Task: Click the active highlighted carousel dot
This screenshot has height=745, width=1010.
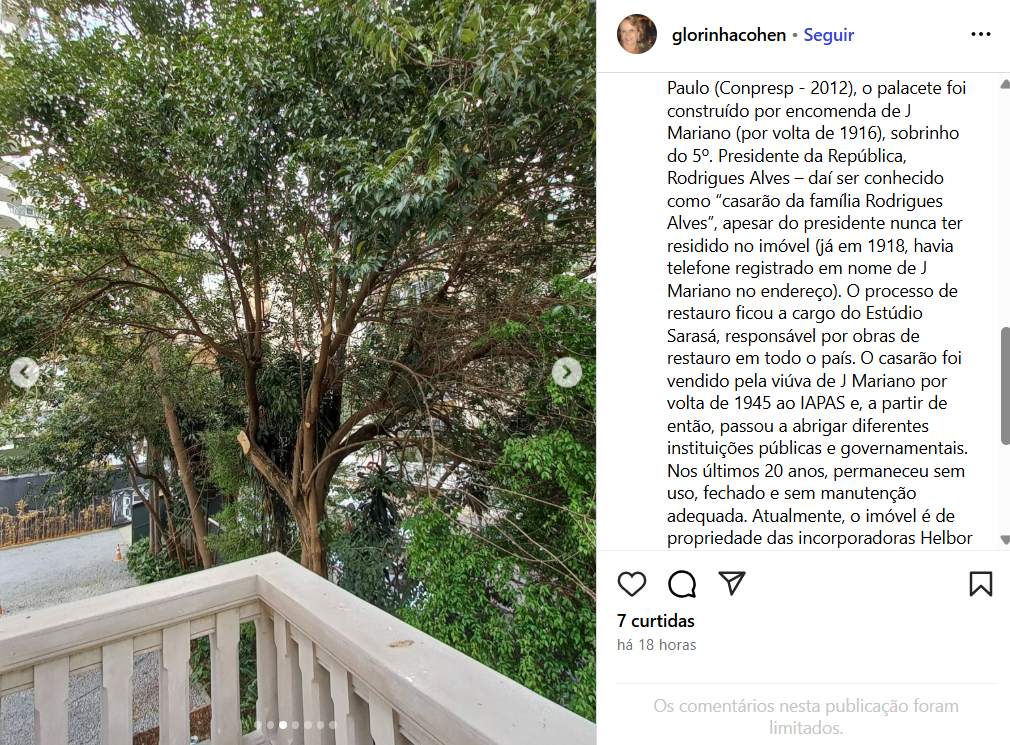Action: [283, 725]
